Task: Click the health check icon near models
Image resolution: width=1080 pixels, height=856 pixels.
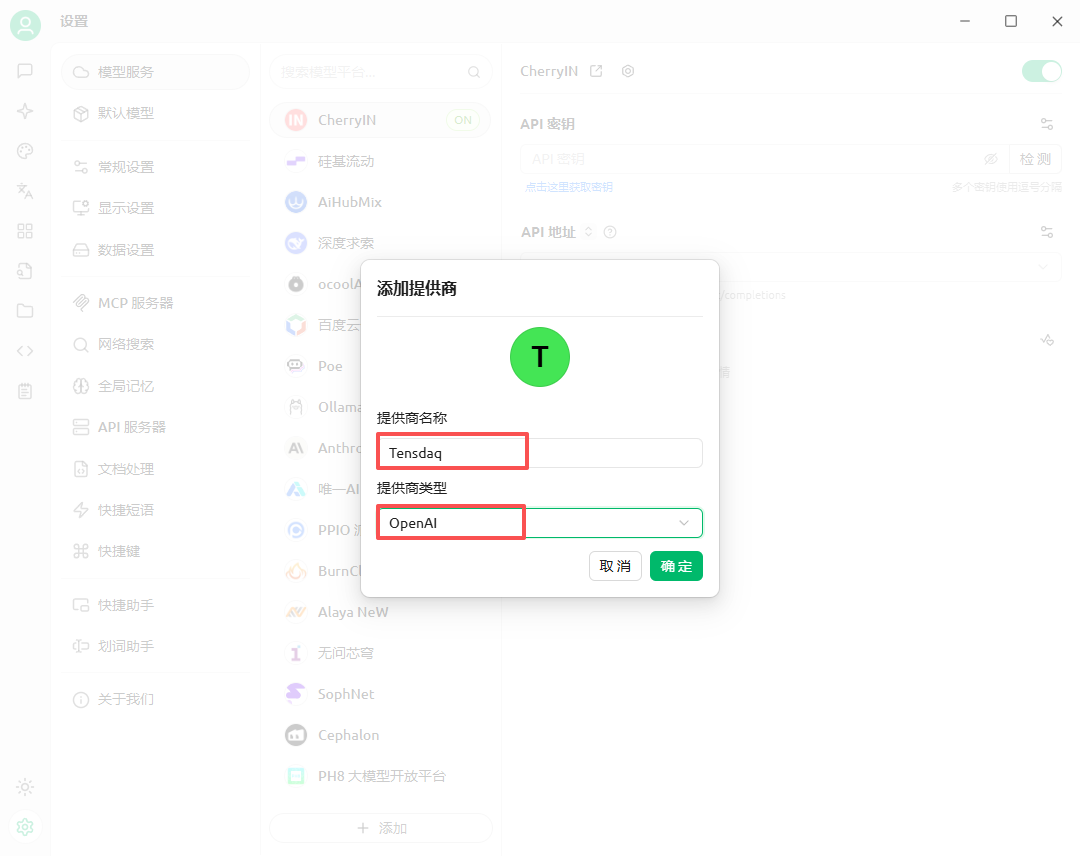Action: tap(1047, 340)
